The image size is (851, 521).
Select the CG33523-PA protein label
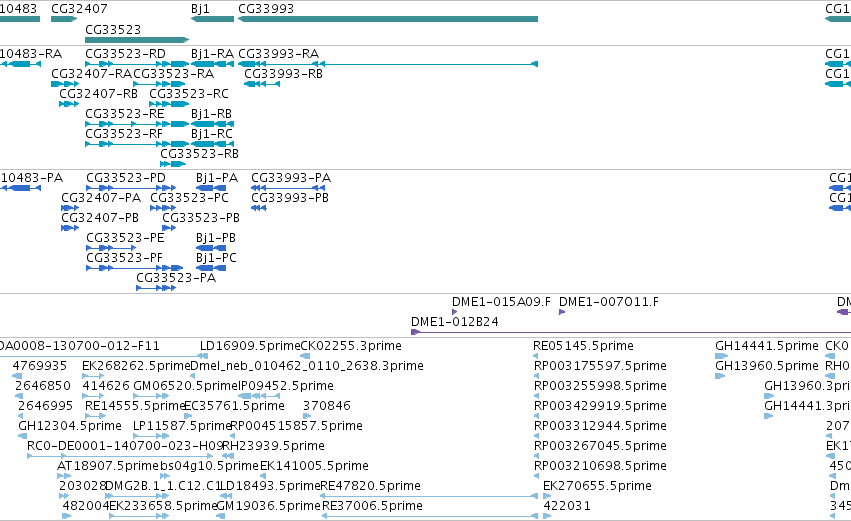pyautogui.click(x=176, y=278)
